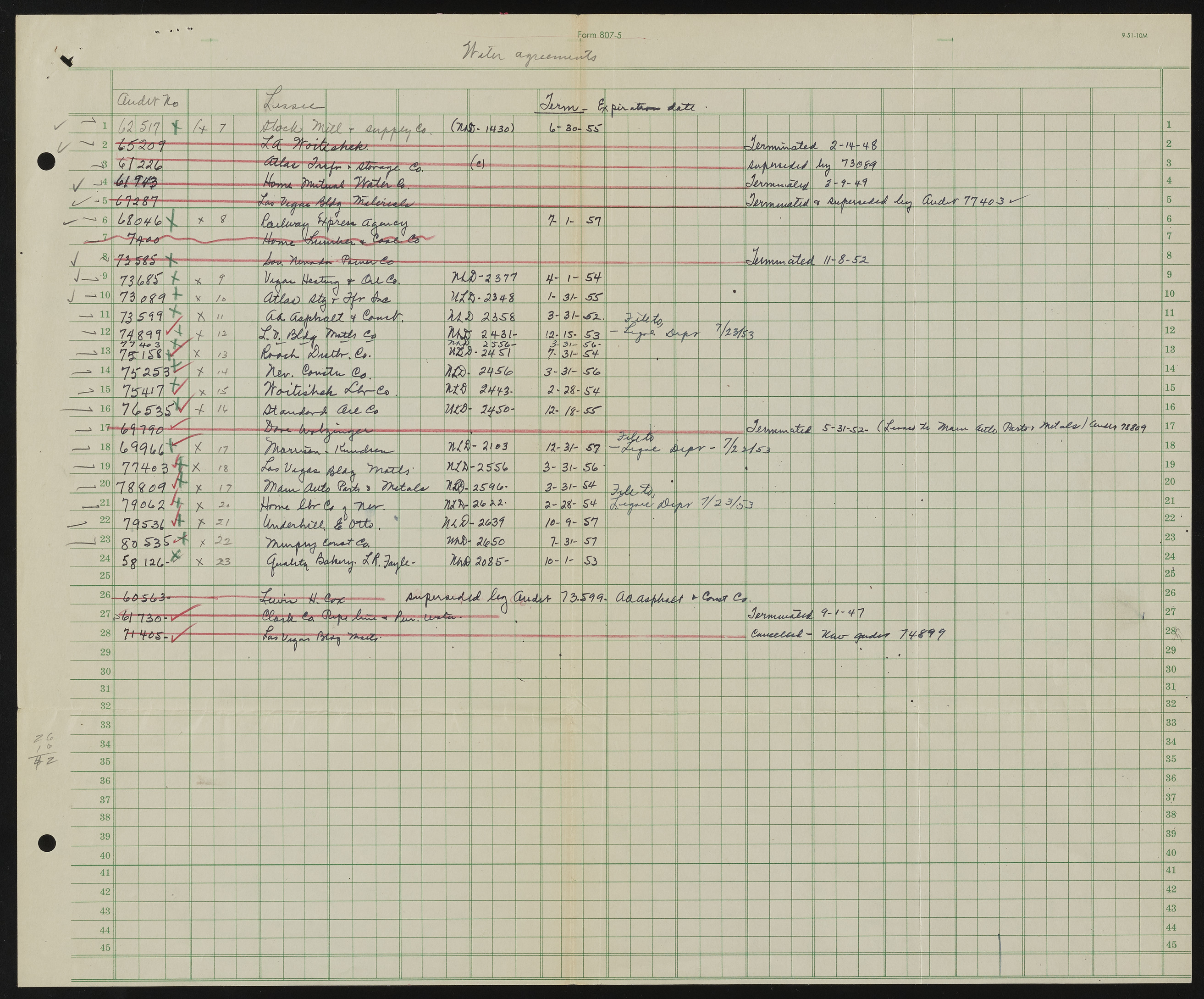Select lessee 'Standard Oil Co'

320,411
